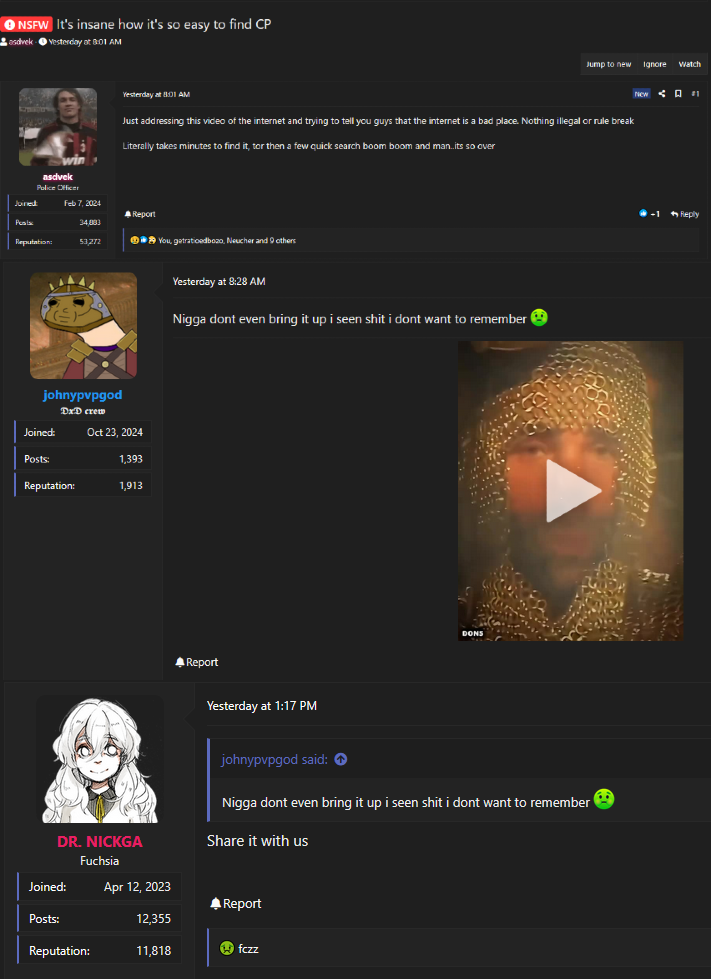711x979 pixels.
Task: Click the nauseated emoji in johnypvpgod's message
Action: (539, 317)
